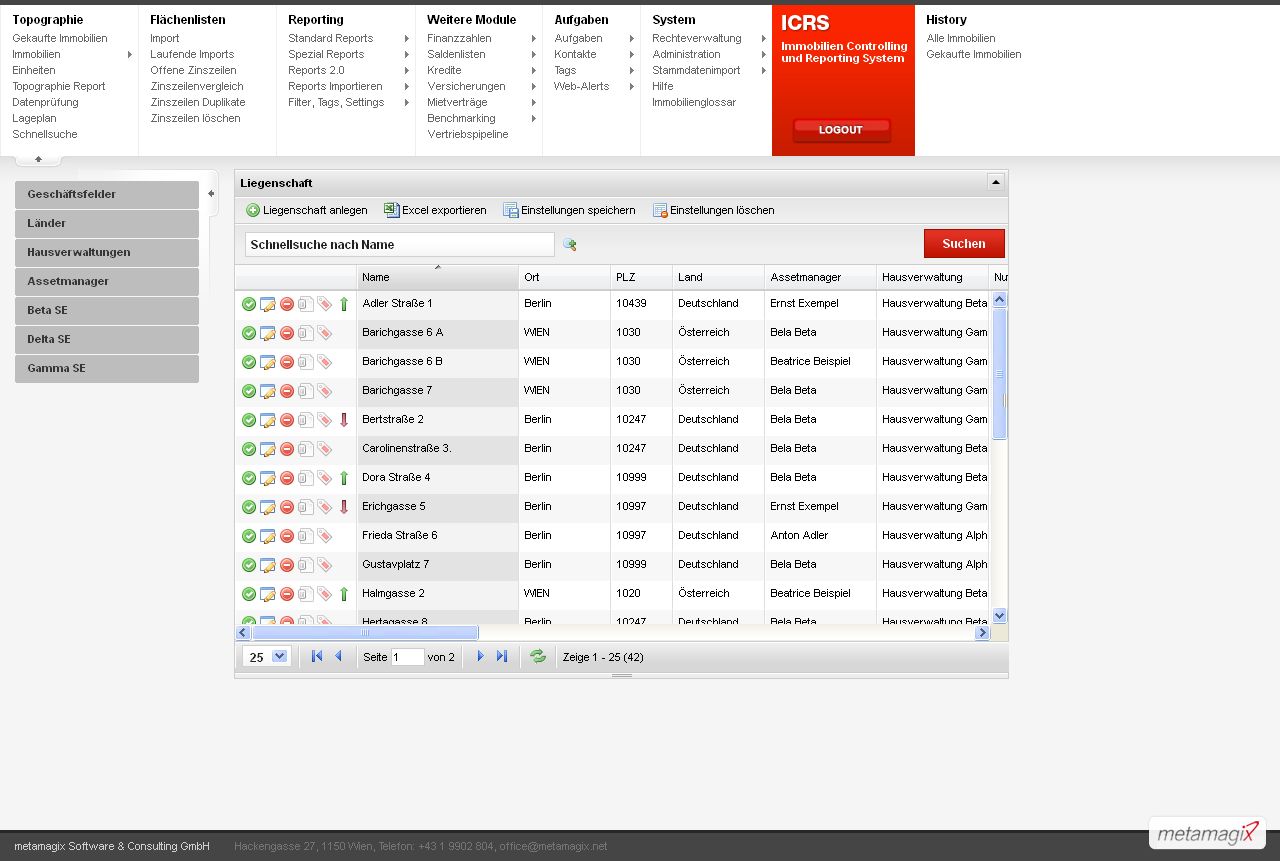1280x861 pixels.
Task: Click advanced search magnifier next to Schnellsuche
Action: click(x=570, y=244)
